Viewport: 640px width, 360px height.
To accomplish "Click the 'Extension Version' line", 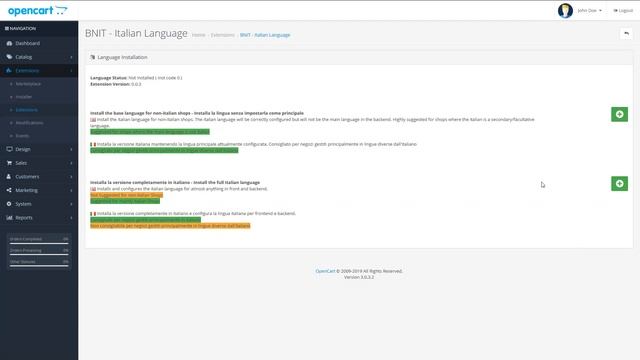I will pyautogui.click(x=116, y=84).
